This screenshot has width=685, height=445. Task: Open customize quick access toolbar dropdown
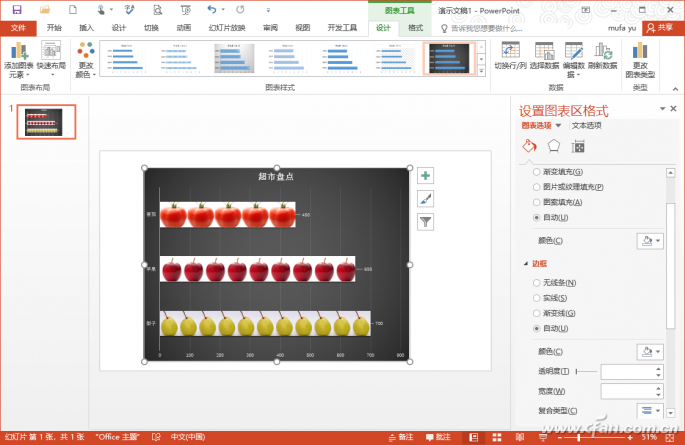point(268,10)
